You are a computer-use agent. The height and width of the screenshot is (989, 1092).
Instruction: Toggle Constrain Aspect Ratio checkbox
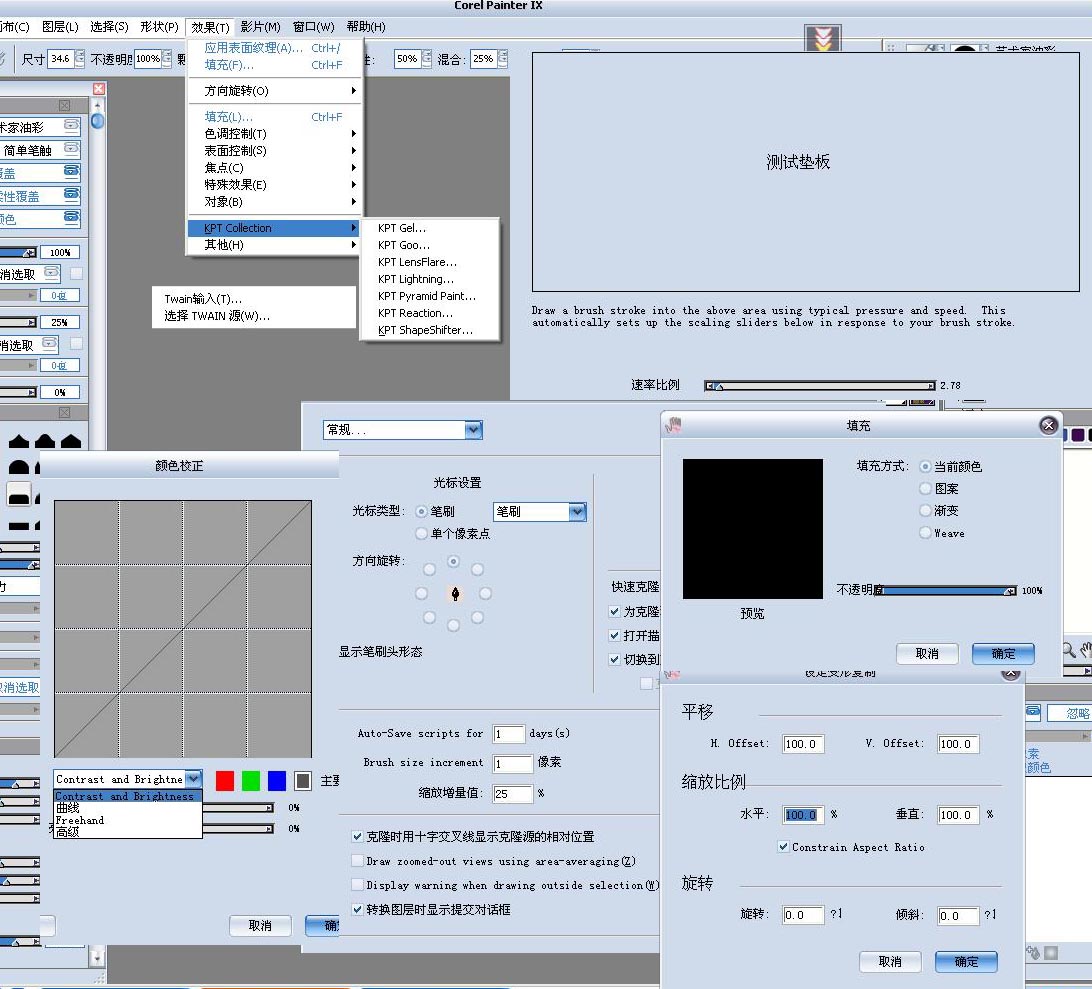783,847
